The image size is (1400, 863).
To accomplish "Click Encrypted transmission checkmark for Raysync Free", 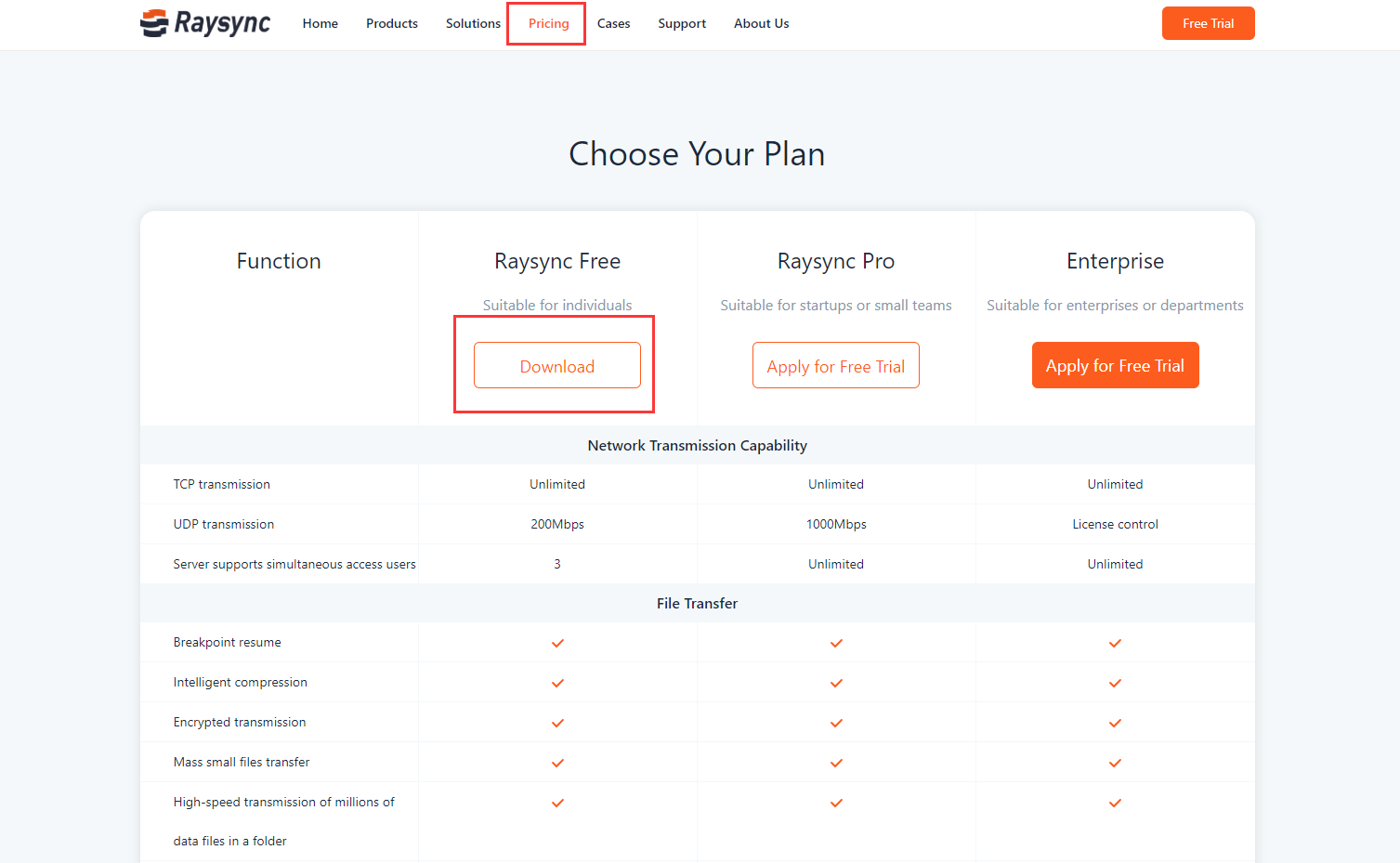I will [x=557, y=723].
